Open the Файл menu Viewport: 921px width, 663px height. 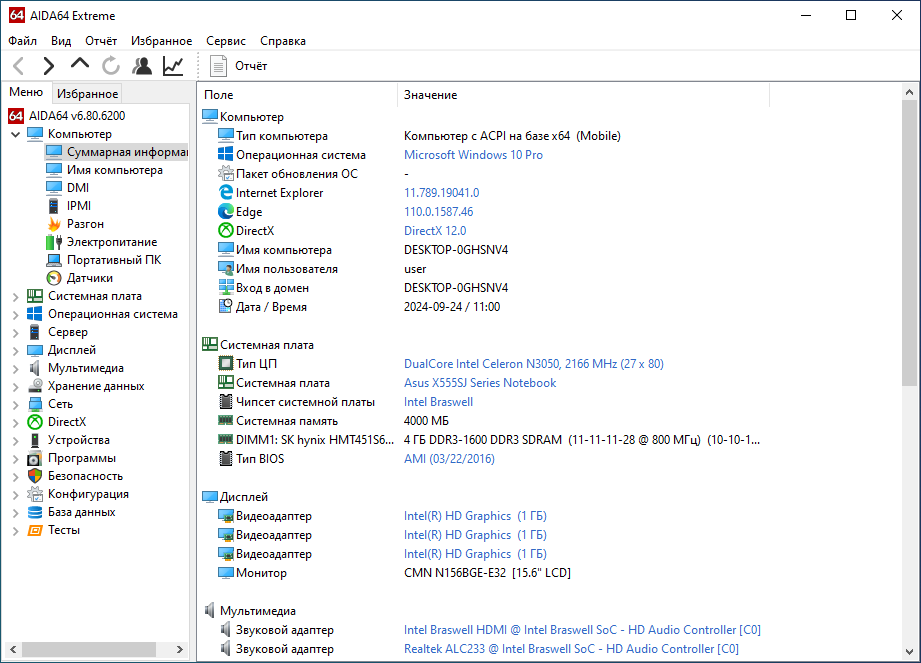[x=22, y=41]
